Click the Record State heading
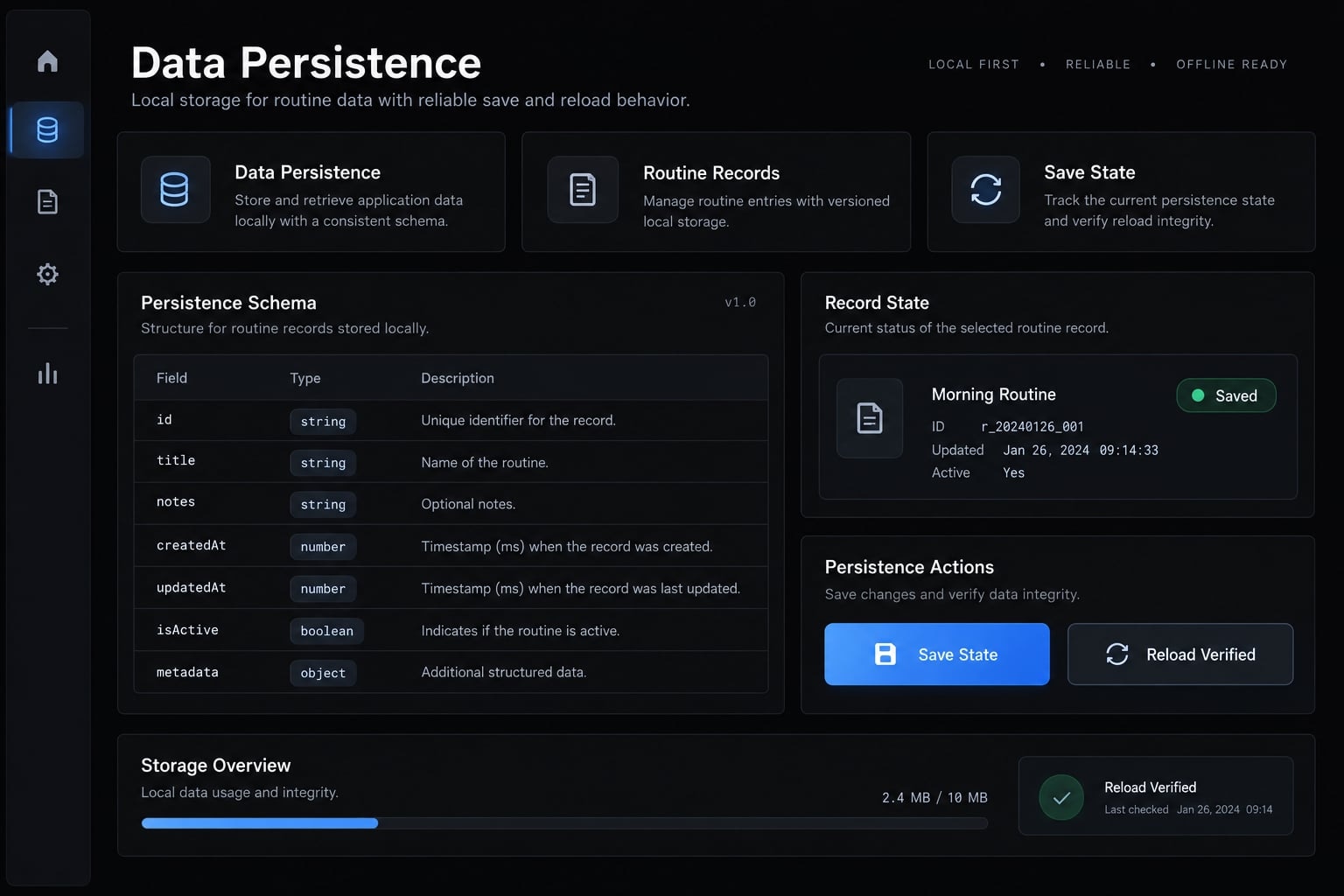Image resolution: width=1344 pixels, height=896 pixels. [x=877, y=303]
